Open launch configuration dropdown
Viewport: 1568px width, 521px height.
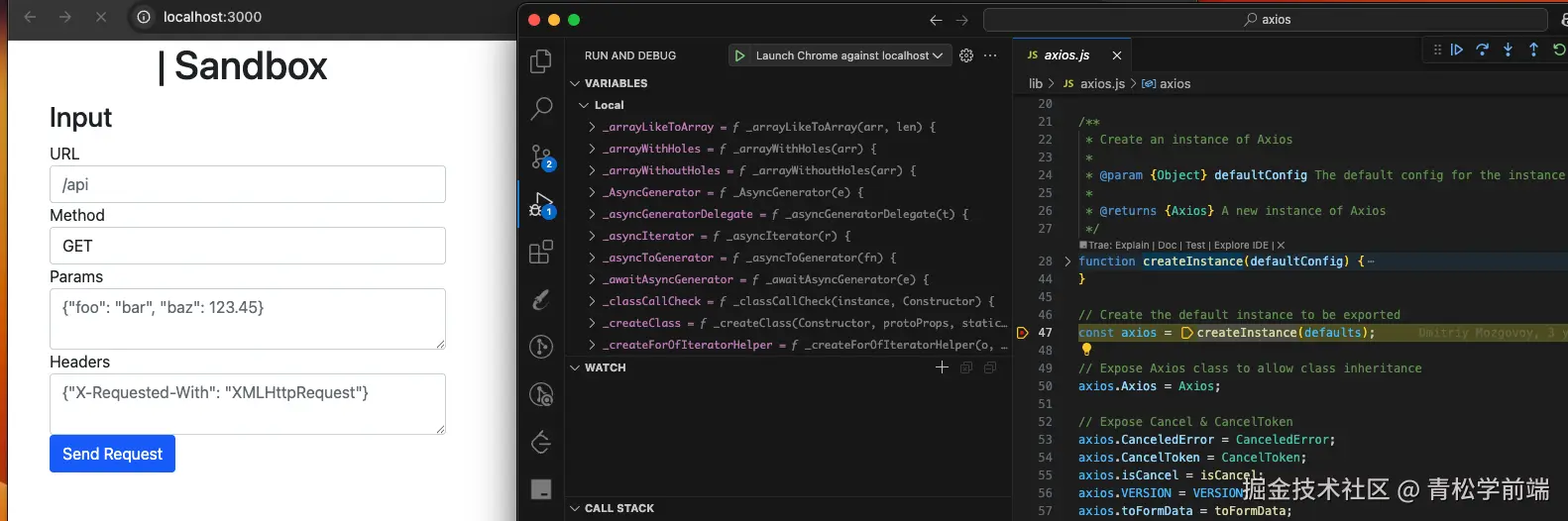(849, 55)
